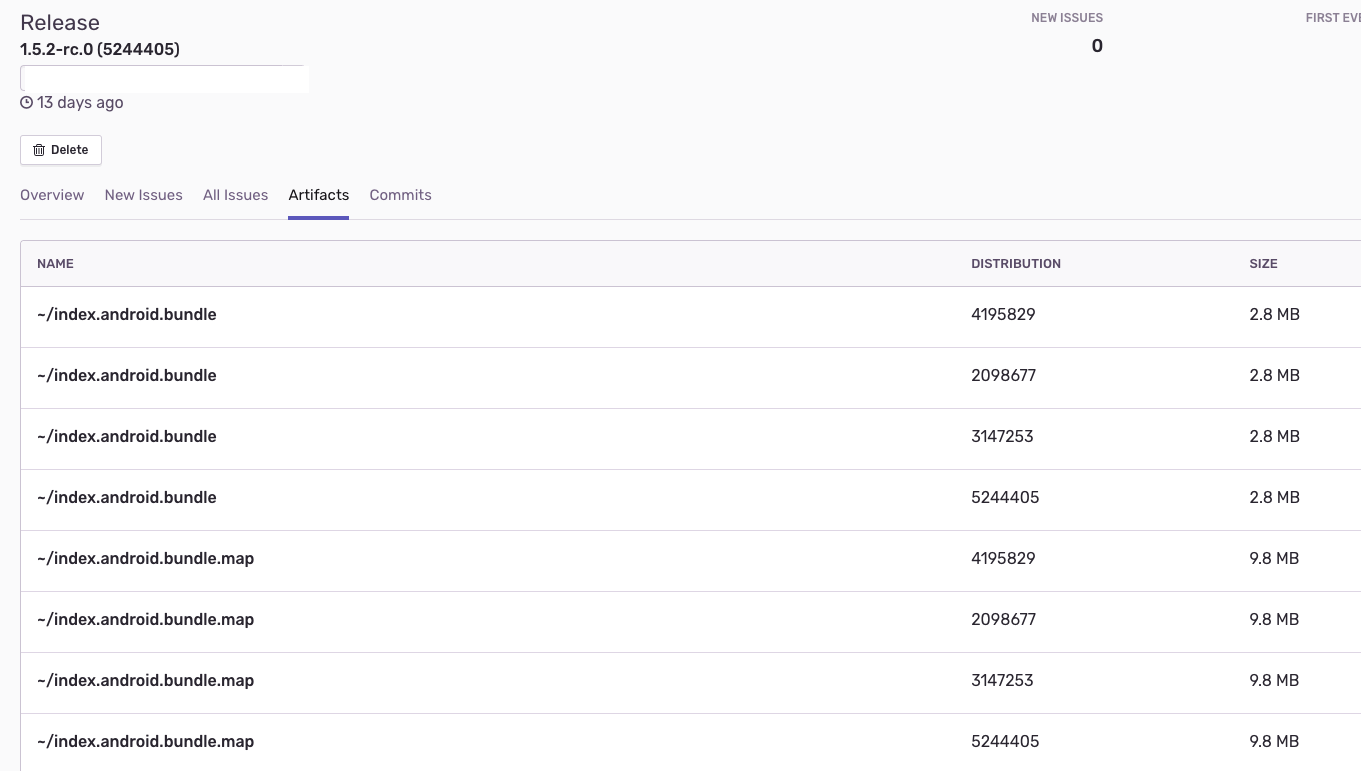Click the clock icon beside 13 days ago
This screenshot has height=771, width=1361.
coord(26,102)
